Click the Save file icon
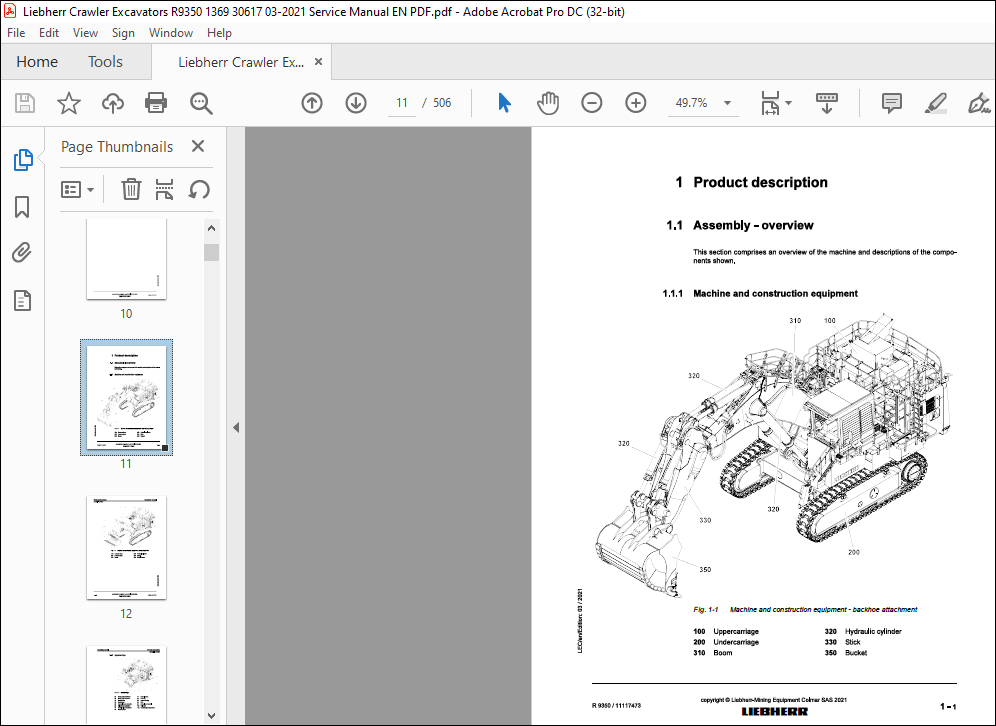Screen dimensions: 996x726 pos(25,103)
